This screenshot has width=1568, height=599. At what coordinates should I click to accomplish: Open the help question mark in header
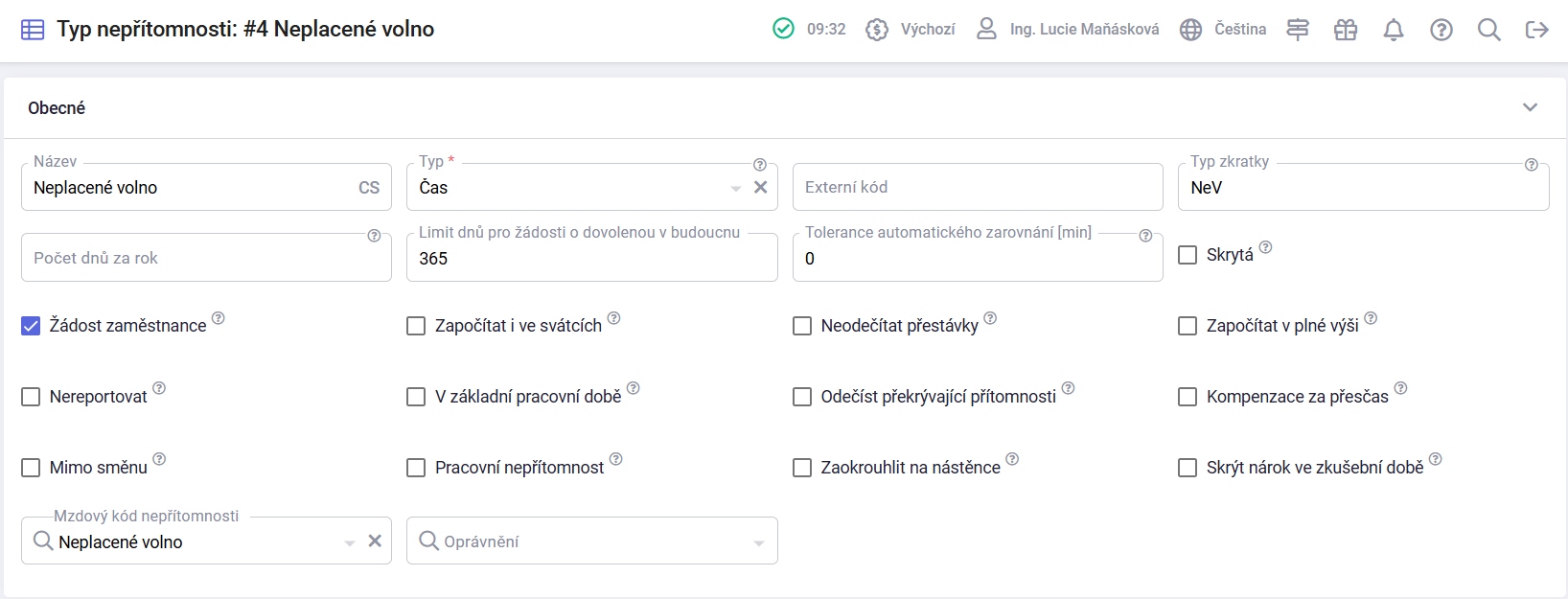[x=1441, y=30]
